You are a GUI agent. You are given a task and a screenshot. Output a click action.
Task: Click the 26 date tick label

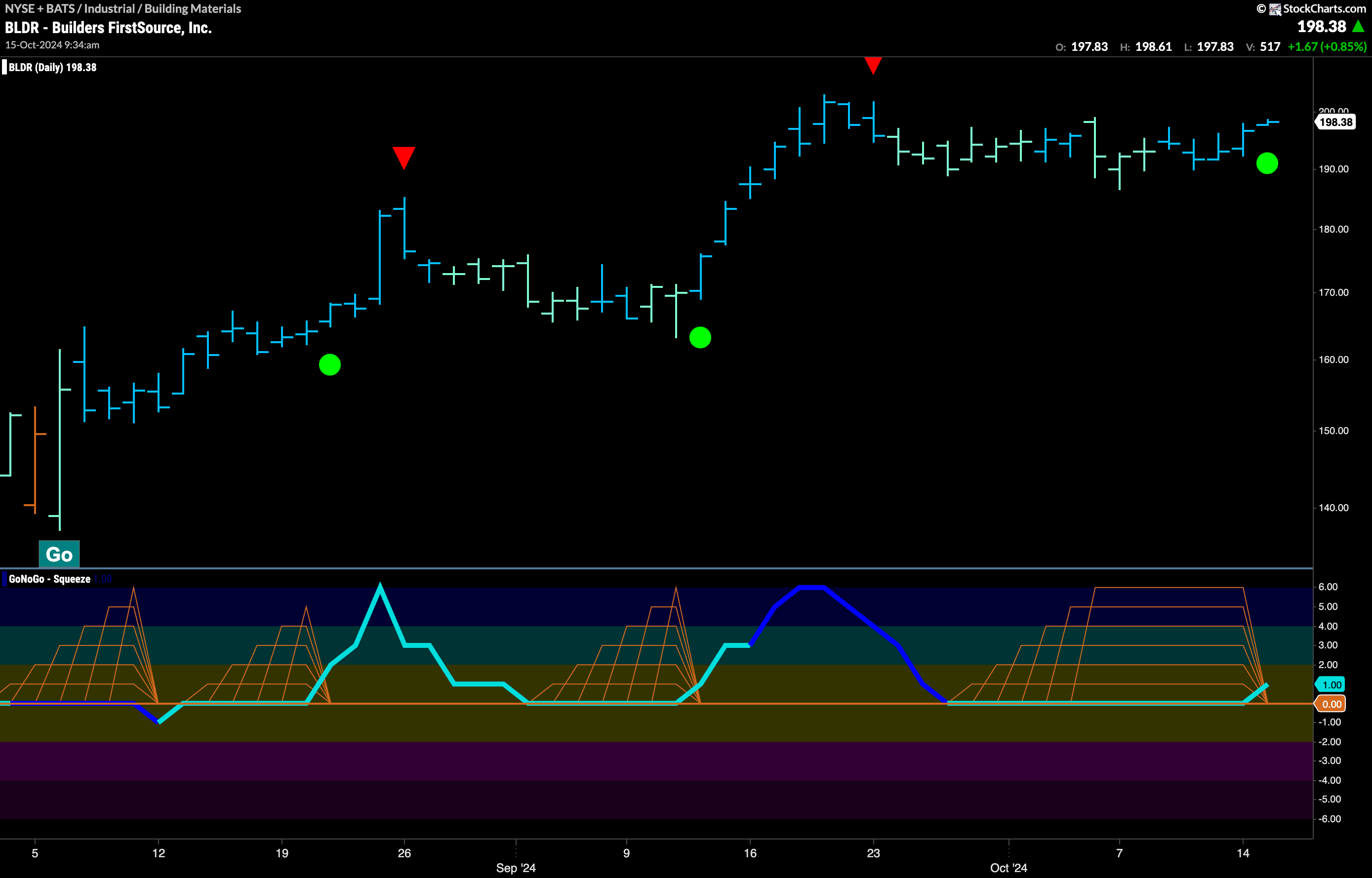(404, 853)
